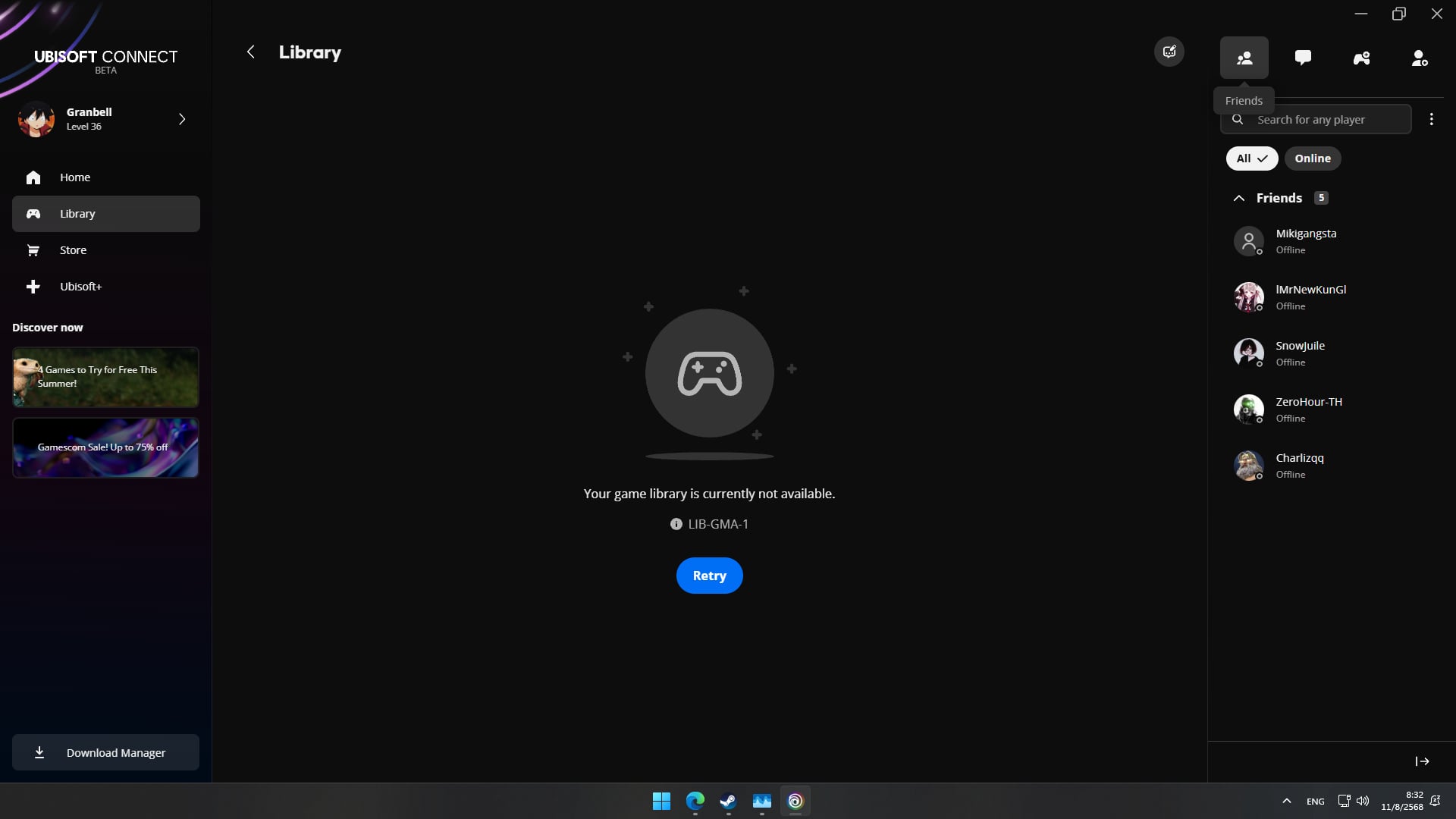Viewport: 1456px width, 819px height.
Task: Click the Charlizqq friend name
Action: (1299, 458)
